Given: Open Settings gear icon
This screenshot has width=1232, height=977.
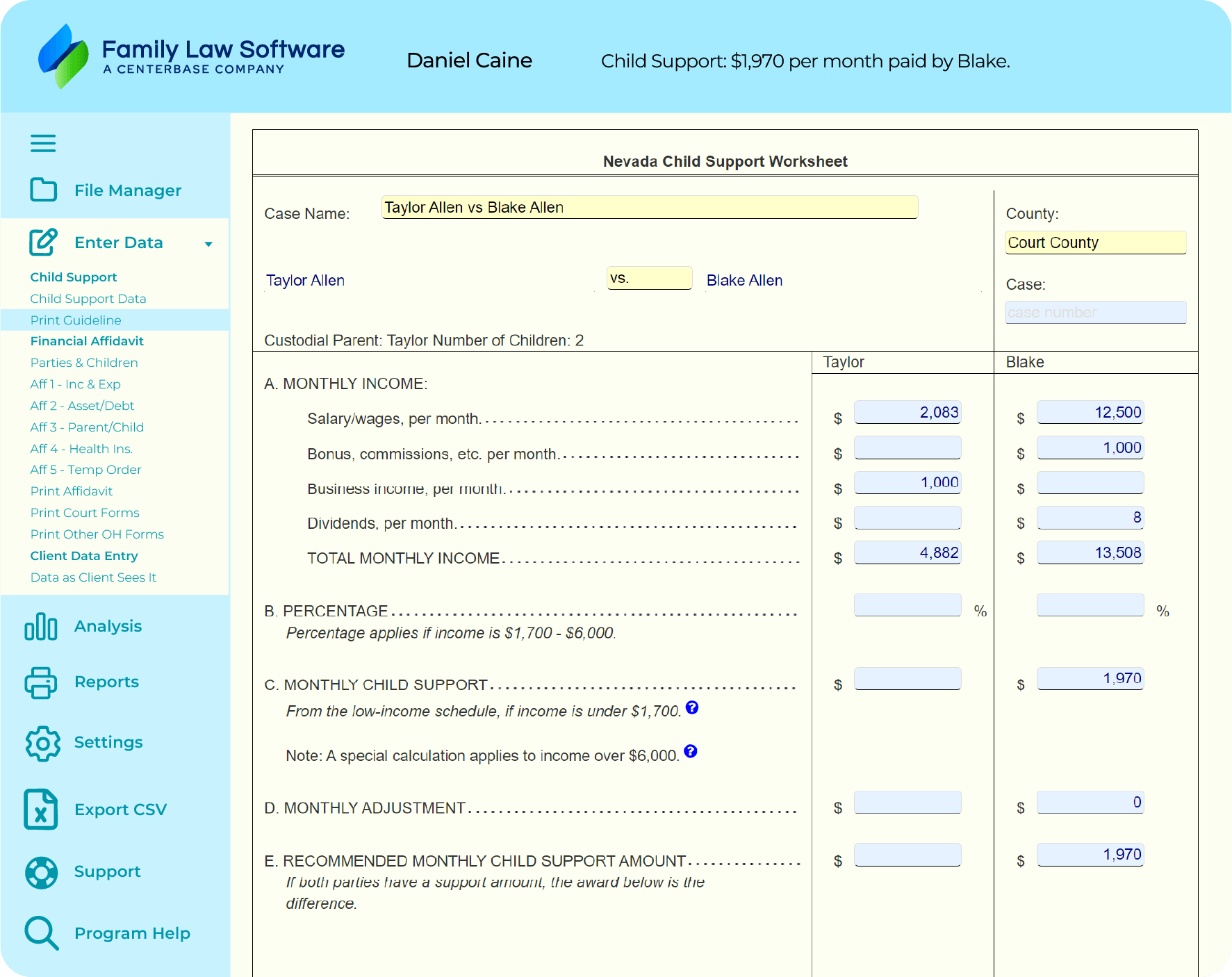Looking at the screenshot, I should tap(42, 744).
